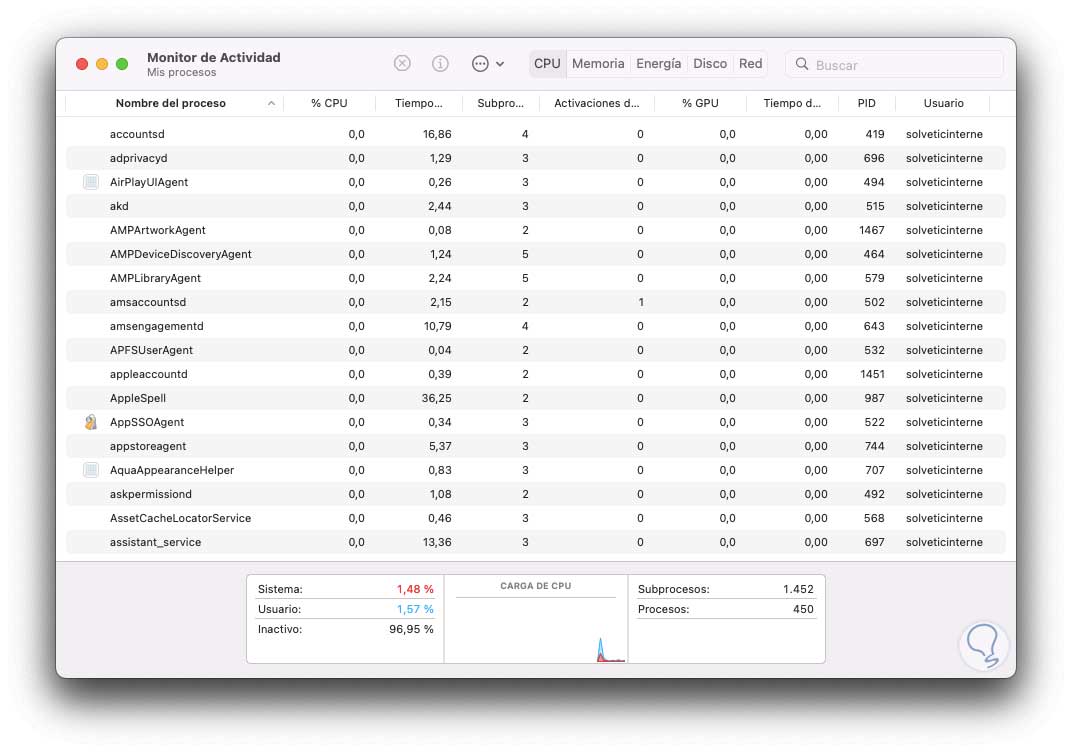Select the AquaAppearanceHelper process name
The width and height of the screenshot is (1072, 752).
(x=172, y=470)
